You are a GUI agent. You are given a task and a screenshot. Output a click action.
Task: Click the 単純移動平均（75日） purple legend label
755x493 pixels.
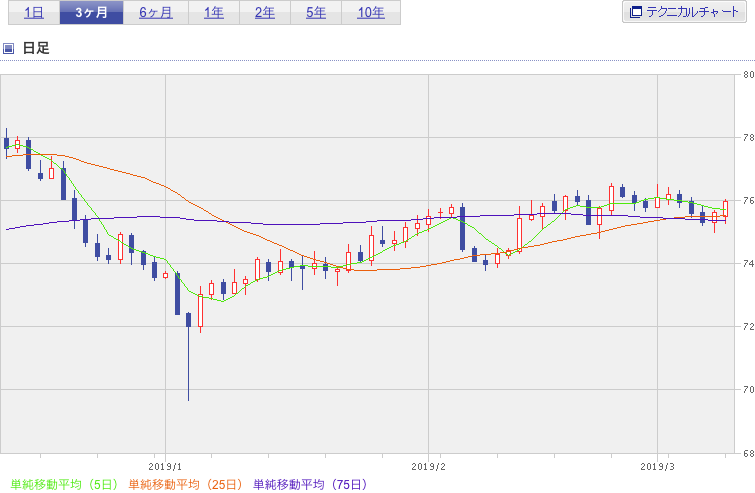310,484
